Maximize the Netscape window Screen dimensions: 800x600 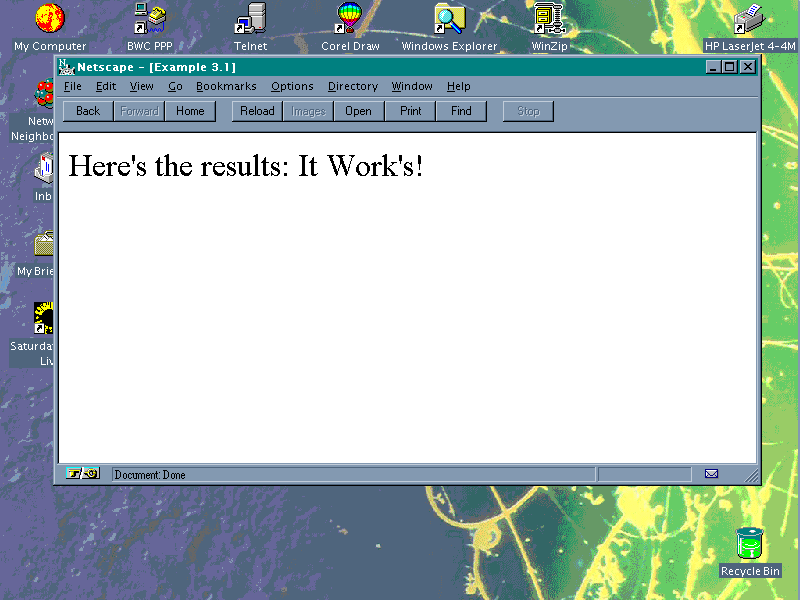coord(730,67)
